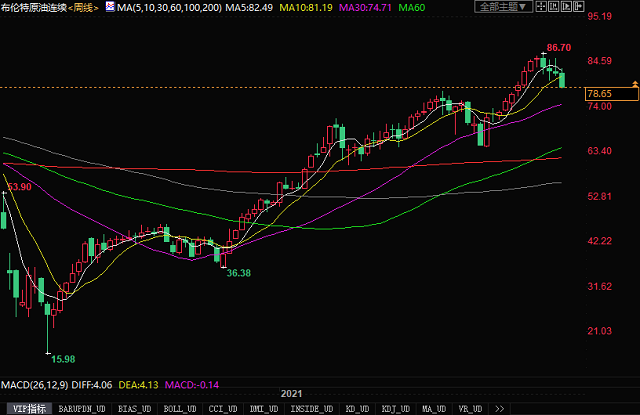640x415 pixels.
Task: Click the MACD(26,12,9) indicator label
Action: coord(35,384)
